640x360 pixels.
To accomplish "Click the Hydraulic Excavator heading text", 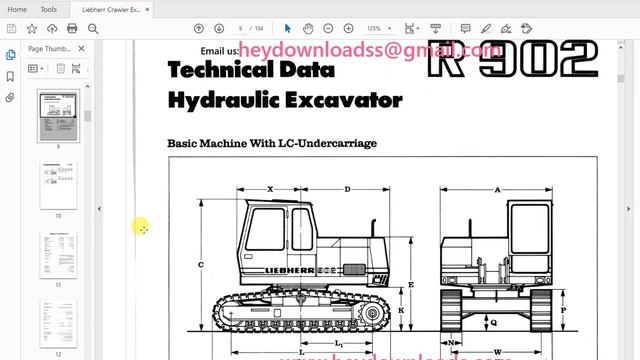I will coord(285,100).
